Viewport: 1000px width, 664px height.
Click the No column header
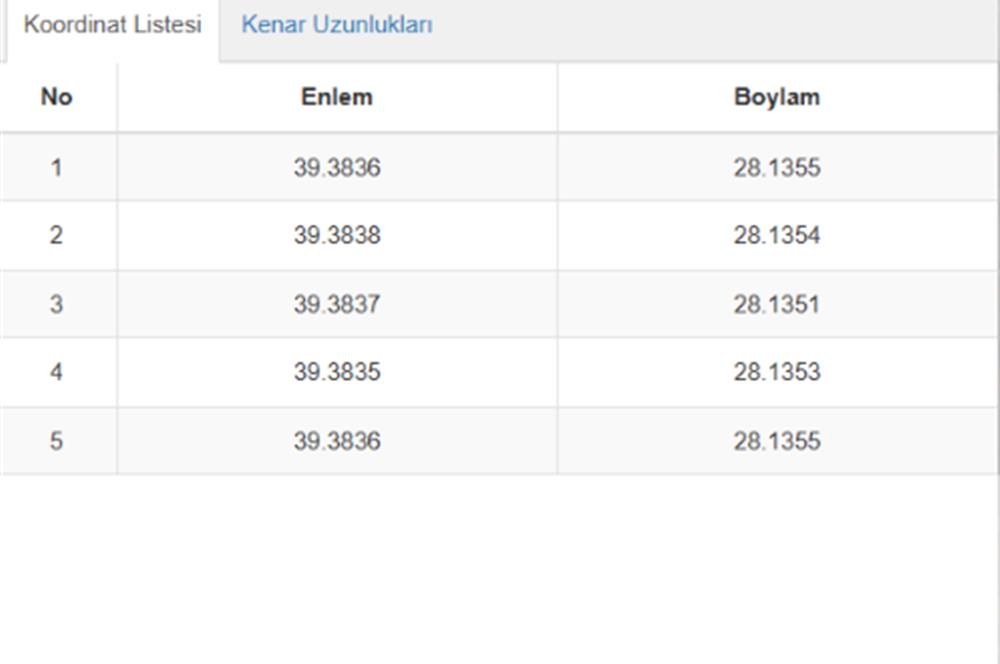pos(57,97)
